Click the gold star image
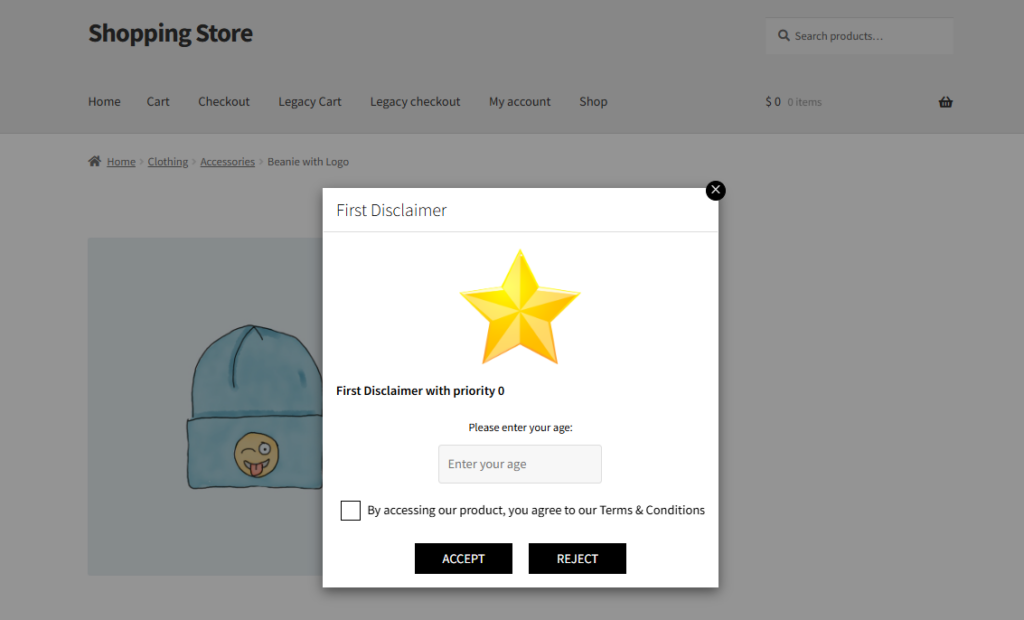 (x=520, y=306)
